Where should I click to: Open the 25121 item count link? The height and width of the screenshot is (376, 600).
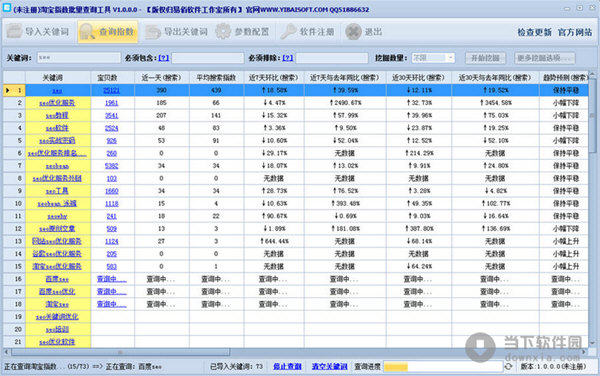[111, 91]
